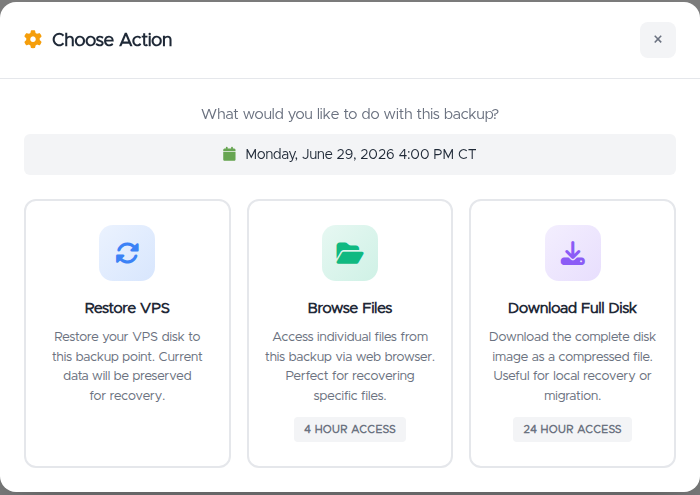The height and width of the screenshot is (495, 700).
Task: Select the Browse Files title
Action: tap(350, 308)
